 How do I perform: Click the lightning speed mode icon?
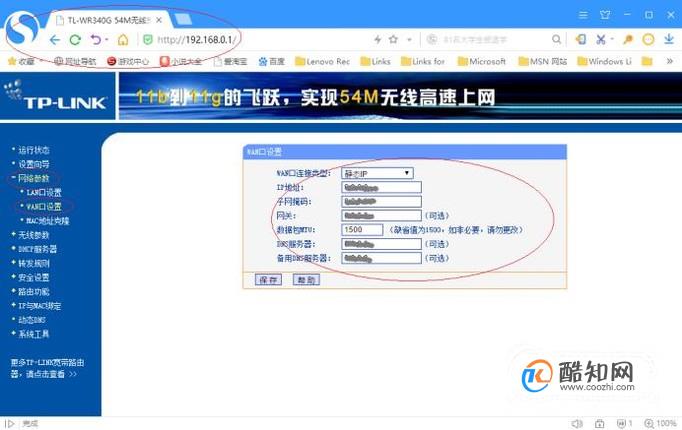378,40
